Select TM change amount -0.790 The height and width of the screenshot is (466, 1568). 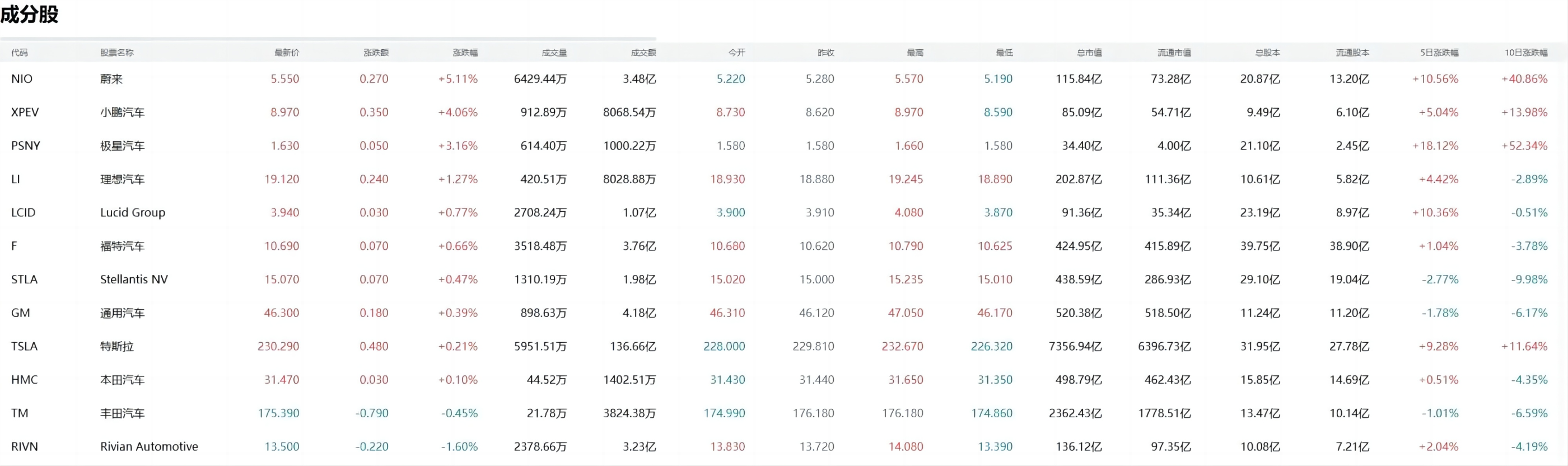372,413
